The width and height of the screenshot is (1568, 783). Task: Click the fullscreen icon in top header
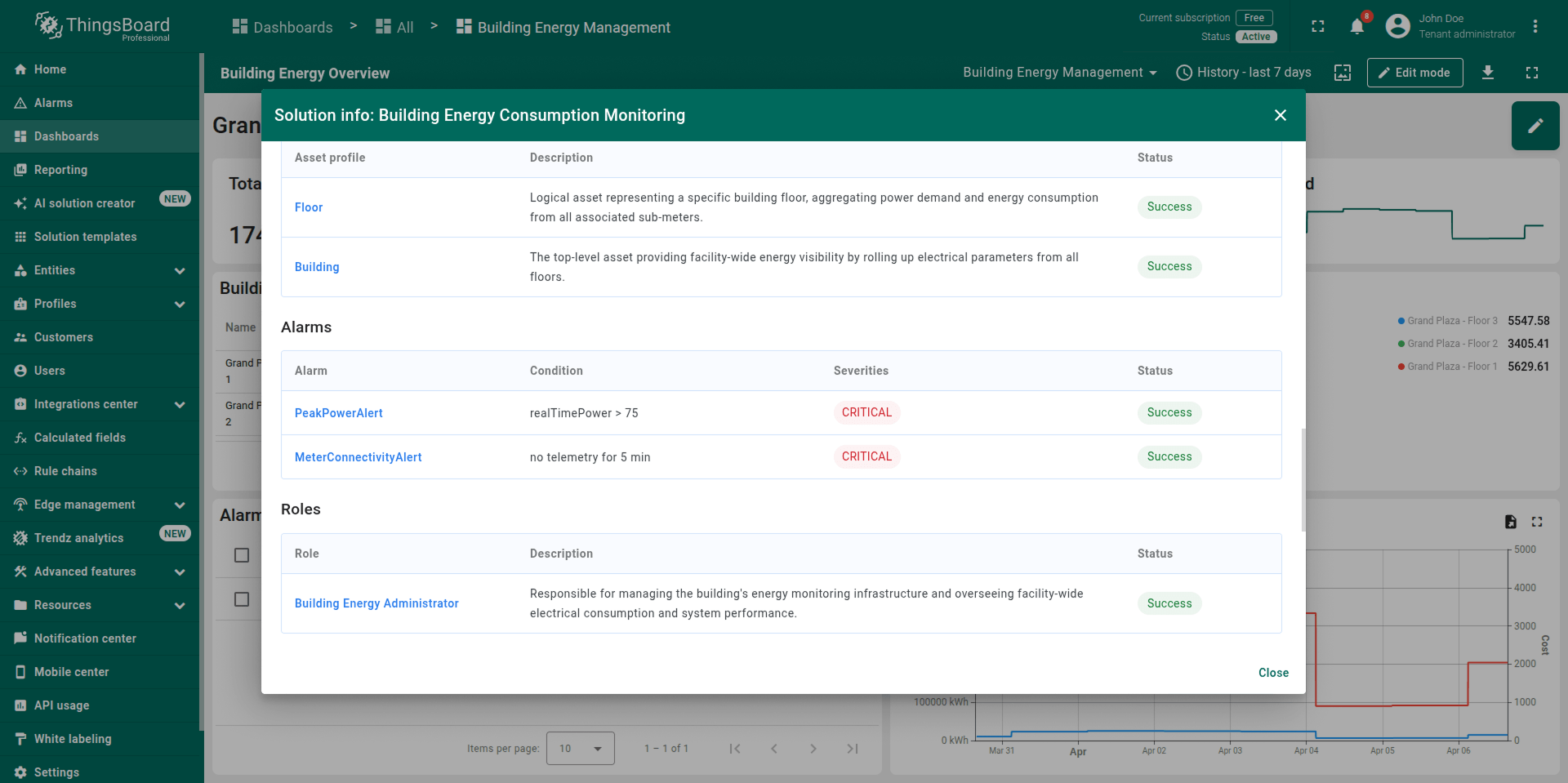point(1317,27)
